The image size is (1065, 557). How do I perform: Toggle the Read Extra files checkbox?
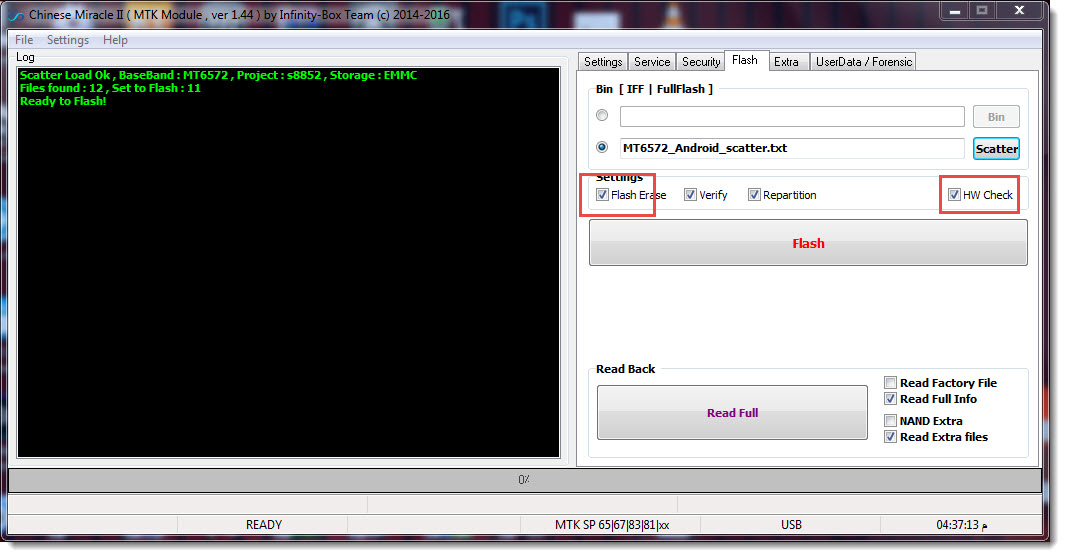pos(890,437)
